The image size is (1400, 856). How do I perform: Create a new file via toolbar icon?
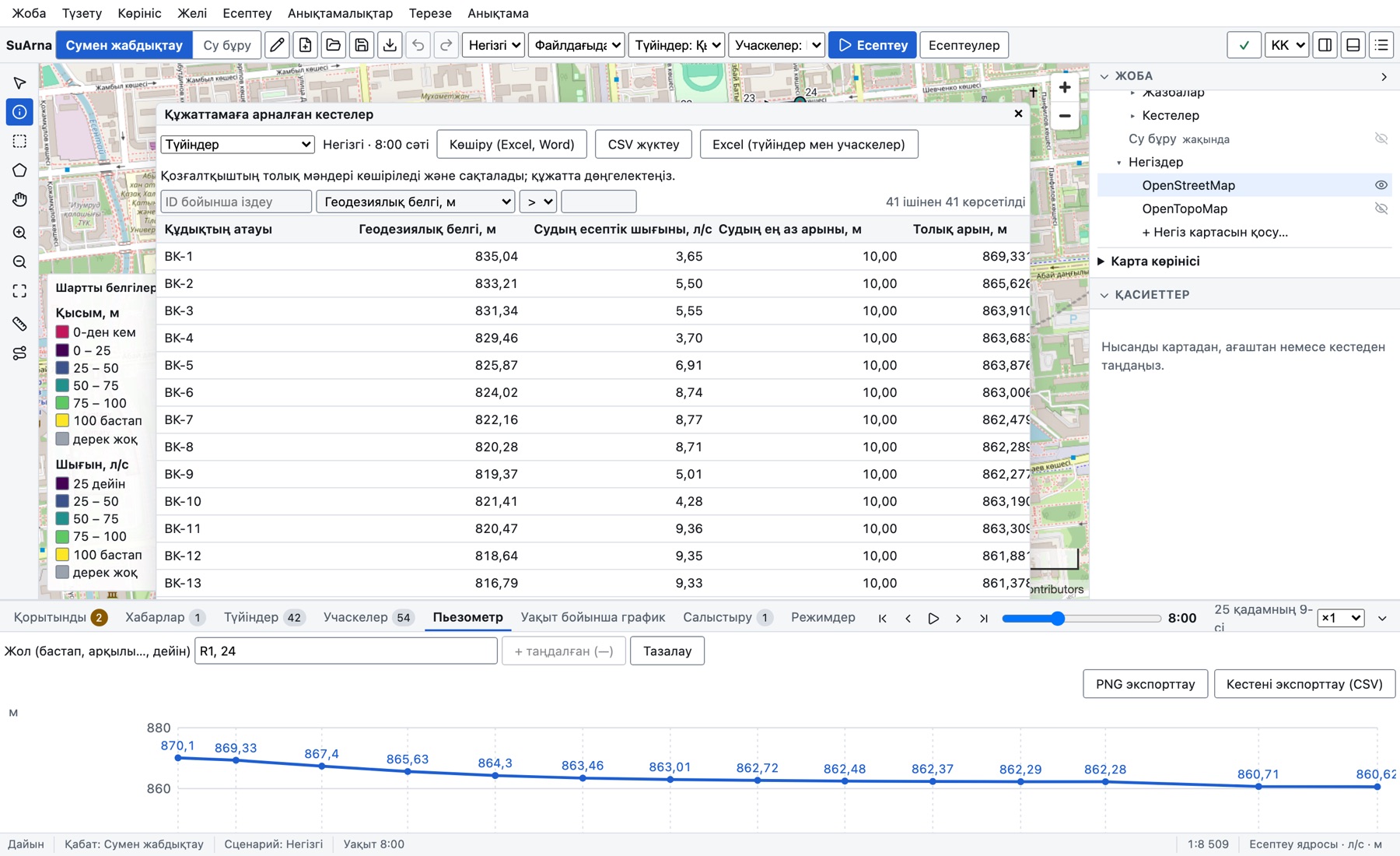(305, 45)
